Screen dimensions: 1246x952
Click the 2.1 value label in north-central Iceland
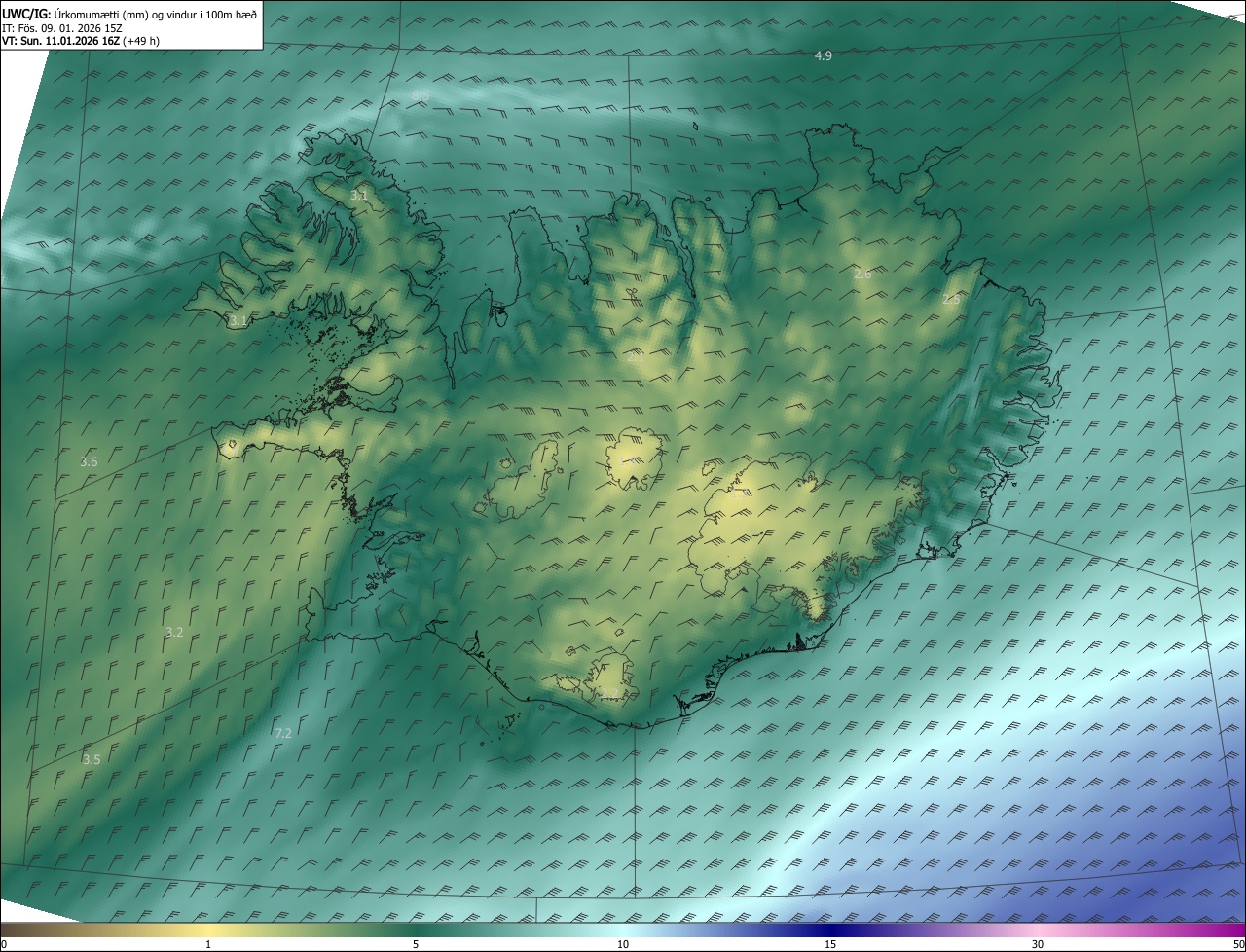[x=636, y=356]
